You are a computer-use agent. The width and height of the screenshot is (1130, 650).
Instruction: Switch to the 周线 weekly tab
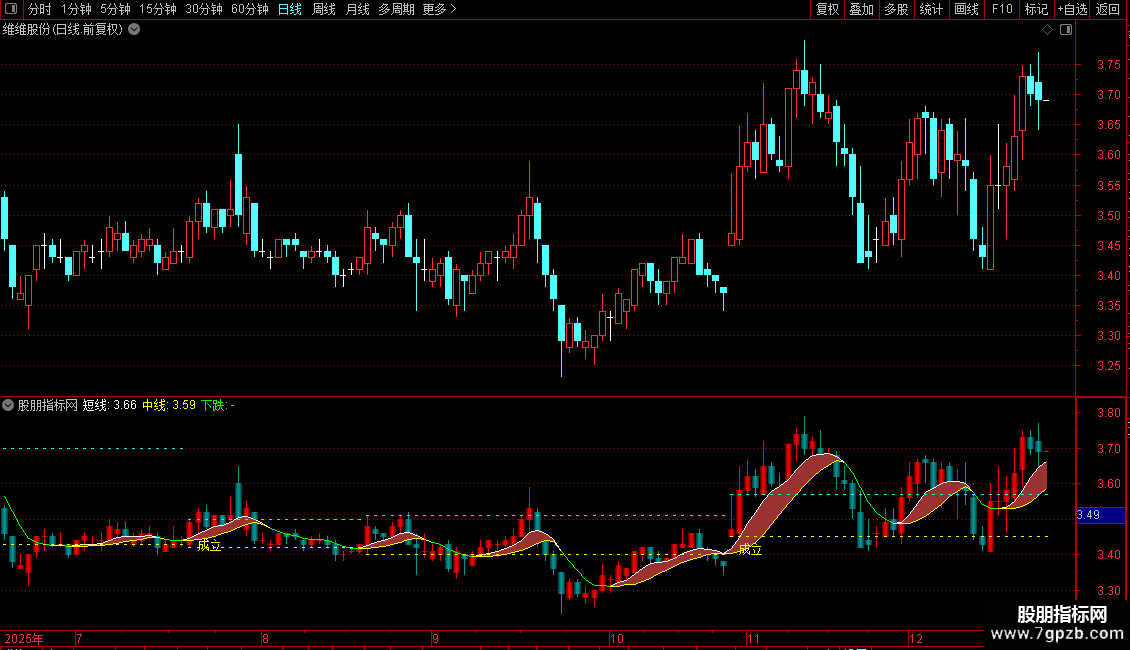pos(324,9)
